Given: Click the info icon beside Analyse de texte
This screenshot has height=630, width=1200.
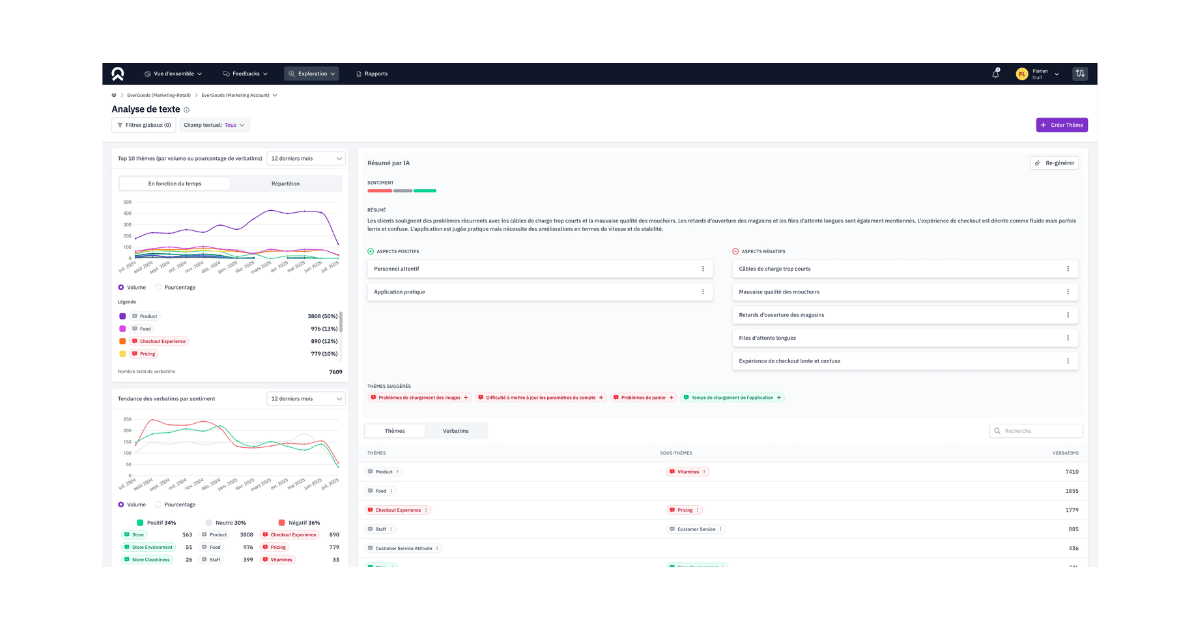Looking at the screenshot, I should [x=187, y=109].
